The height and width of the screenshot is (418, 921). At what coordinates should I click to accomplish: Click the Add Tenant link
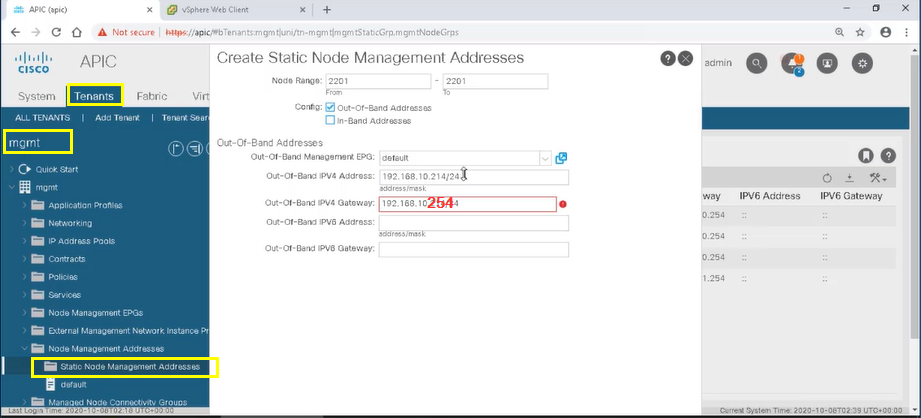pos(117,117)
